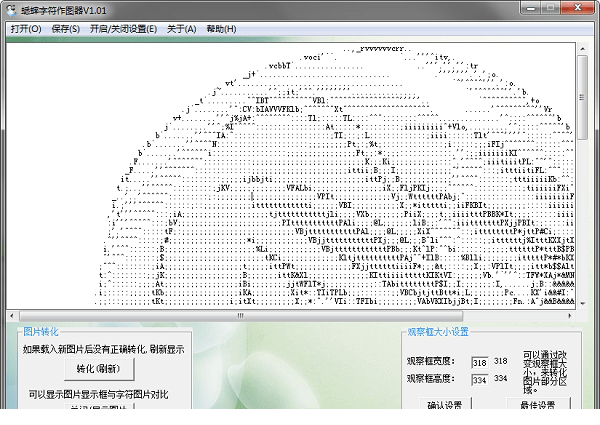Click the 最佳设置 button
Image resolution: width=600 pixels, height=425 pixels.
coord(538,404)
